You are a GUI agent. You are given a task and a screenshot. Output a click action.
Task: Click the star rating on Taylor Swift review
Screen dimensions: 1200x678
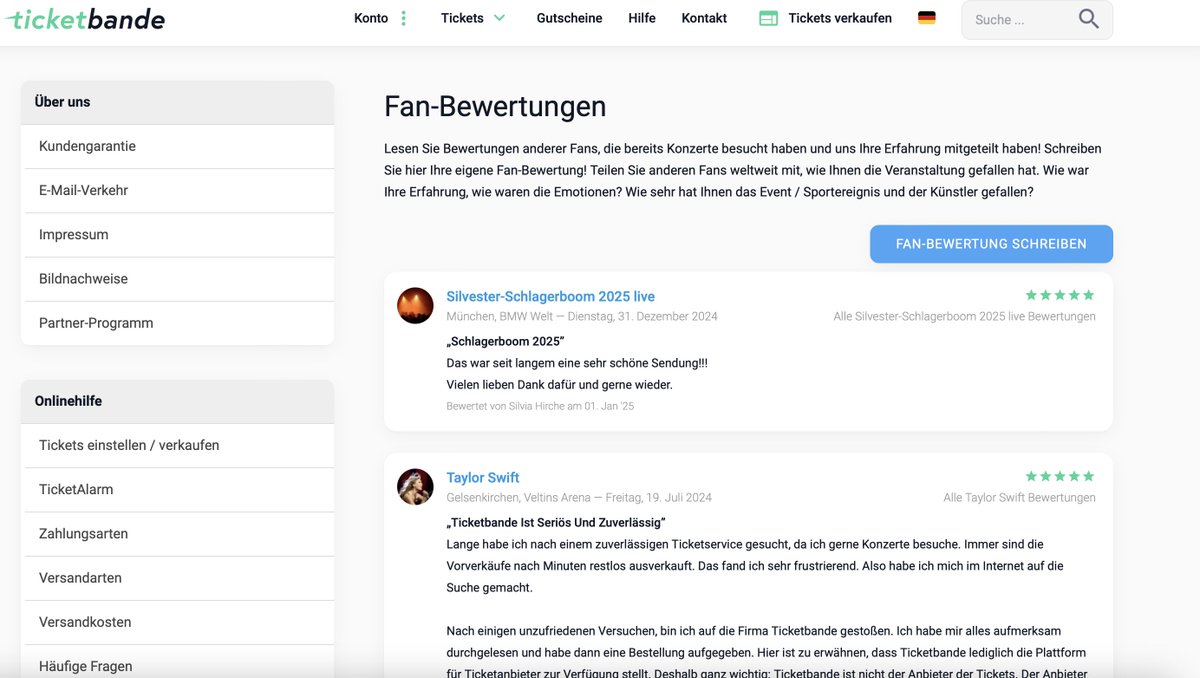[x=1060, y=476]
